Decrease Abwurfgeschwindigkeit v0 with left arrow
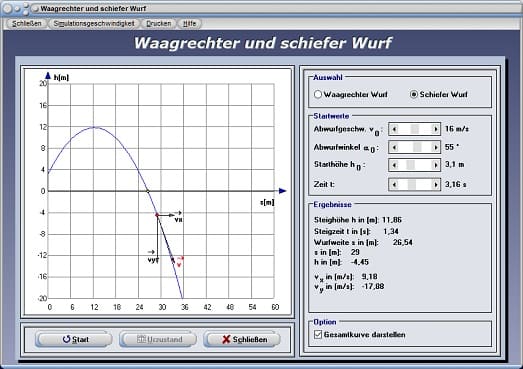523x369 pixels. (x=394, y=129)
